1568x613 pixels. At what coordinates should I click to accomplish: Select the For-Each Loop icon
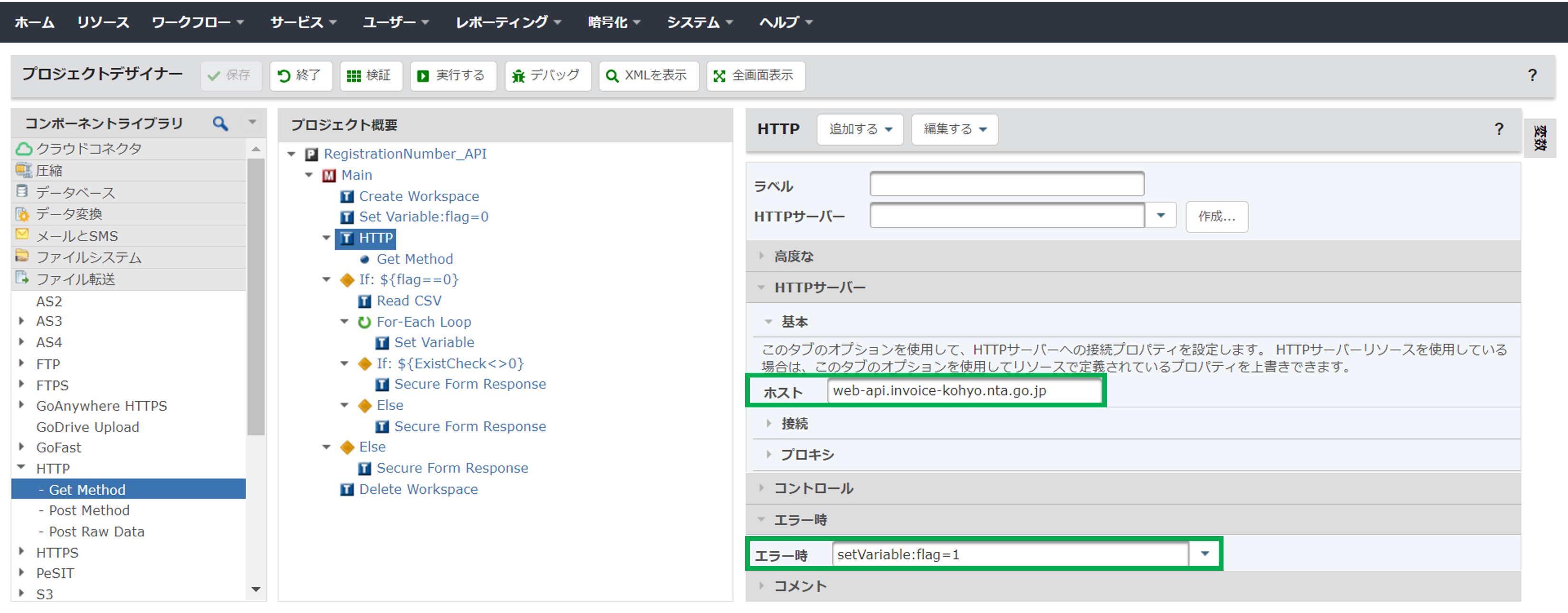click(x=364, y=322)
